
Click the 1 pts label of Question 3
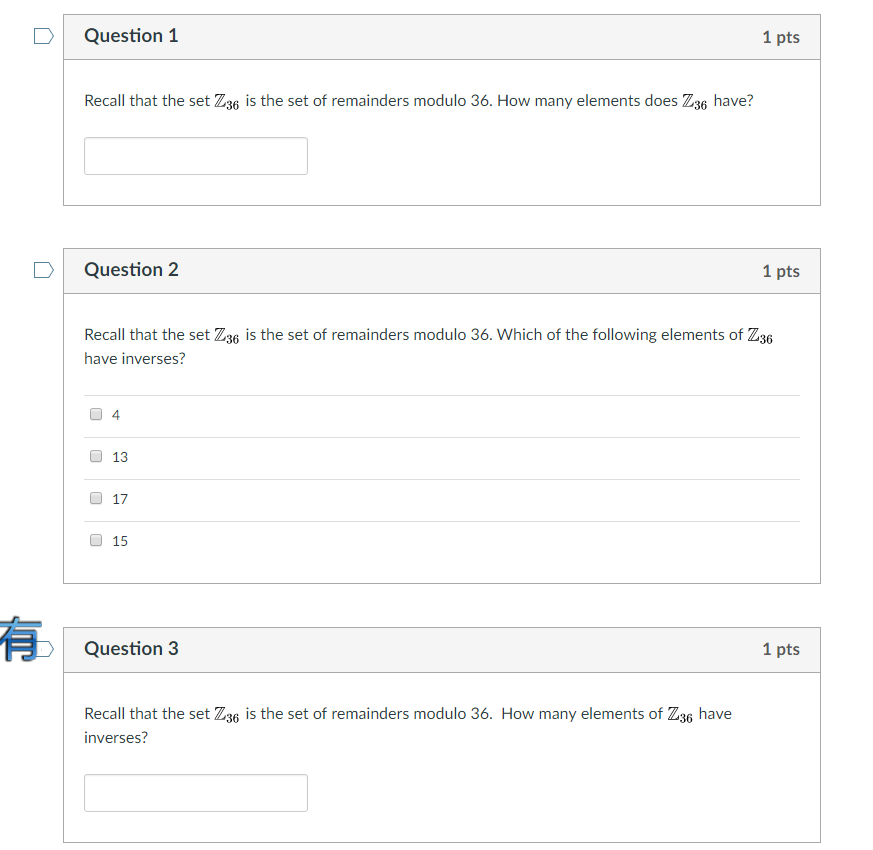(780, 649)
